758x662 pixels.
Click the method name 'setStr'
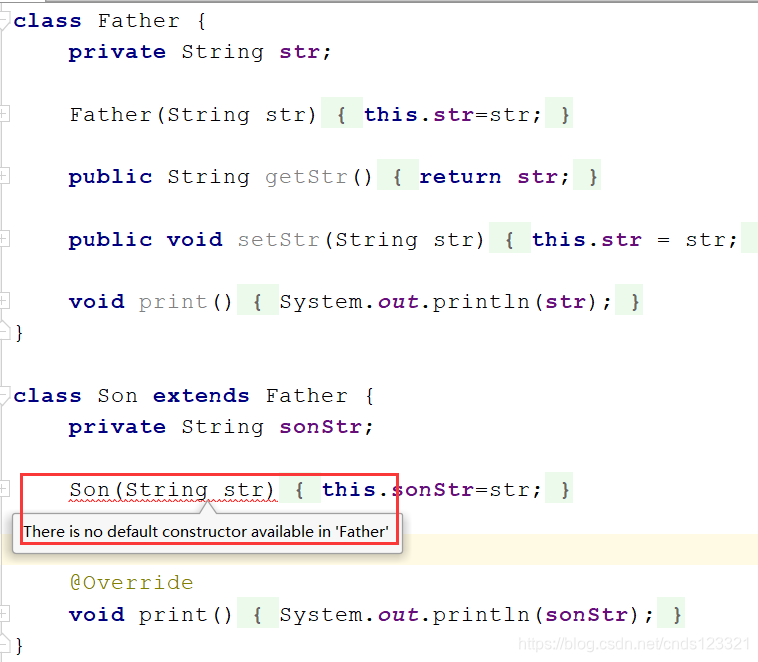click(x=278, y=239)
